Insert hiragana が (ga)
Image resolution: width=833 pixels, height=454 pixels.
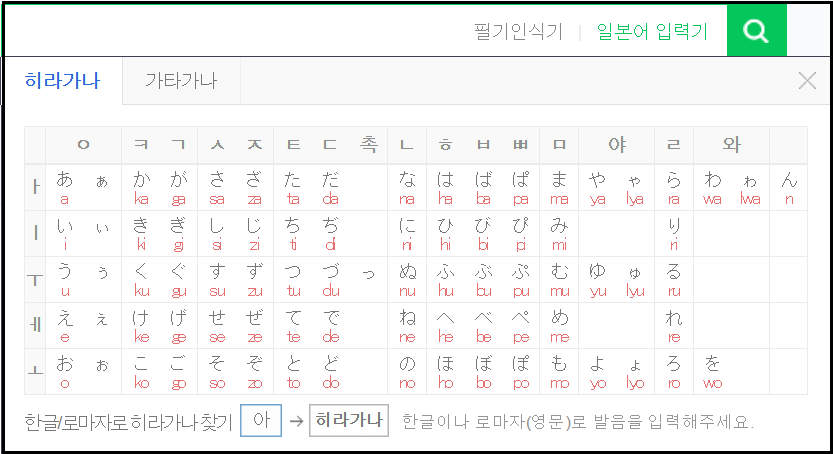[x=178, y=187]
